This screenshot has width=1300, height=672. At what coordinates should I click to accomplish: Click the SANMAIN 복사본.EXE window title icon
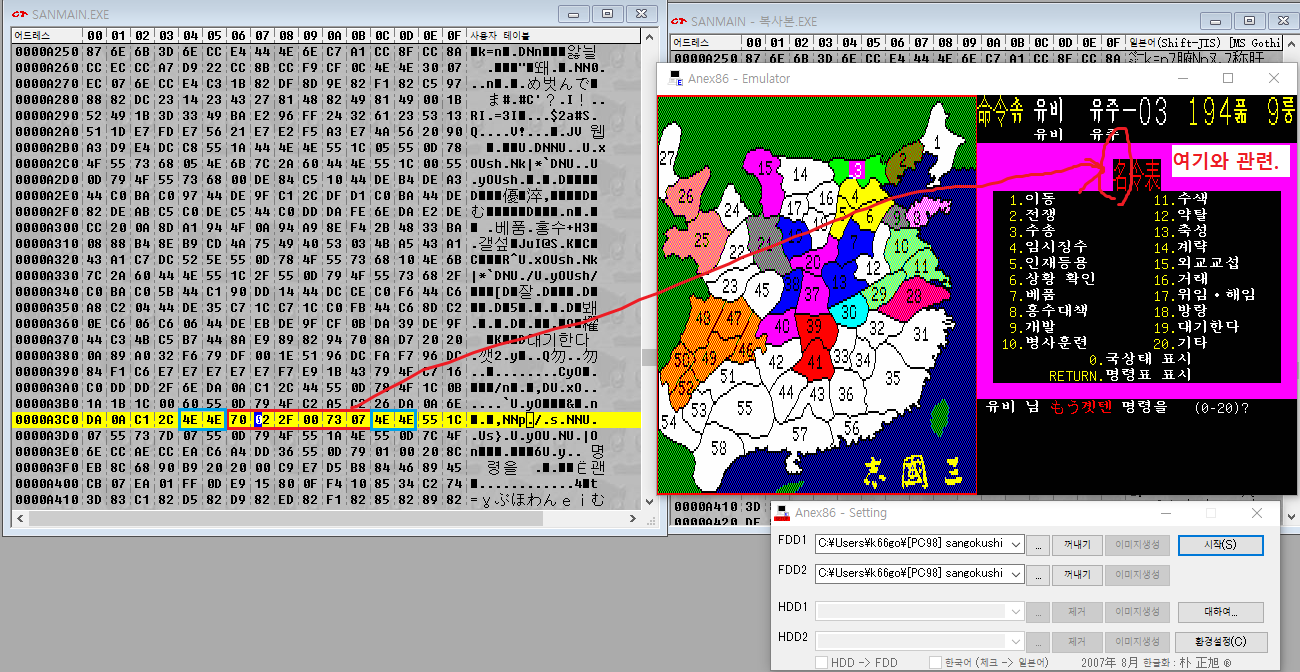tap(679, 21)
